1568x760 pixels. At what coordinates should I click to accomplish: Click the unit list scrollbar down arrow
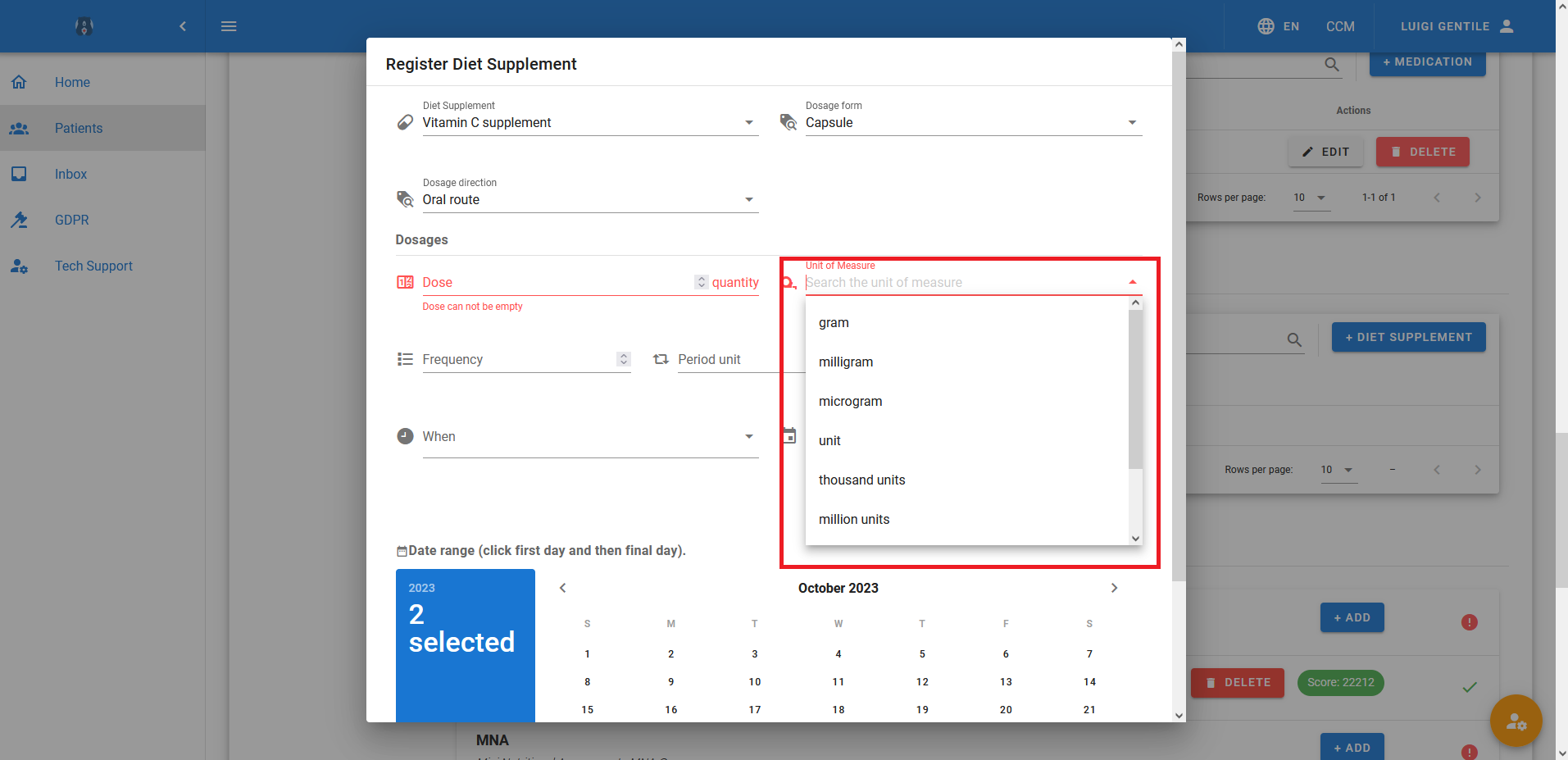pyautogui.click(x=1135, y=539)
